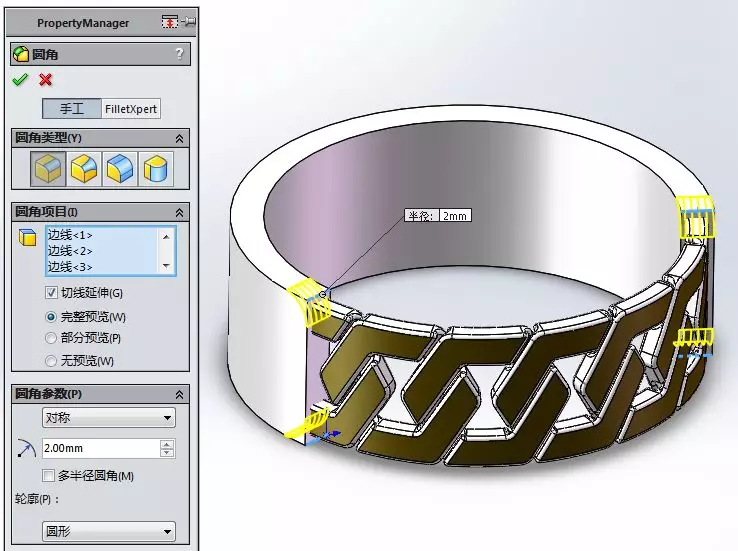
Task: Switch to 手工 manual tab
Action: tap(72, 109)
